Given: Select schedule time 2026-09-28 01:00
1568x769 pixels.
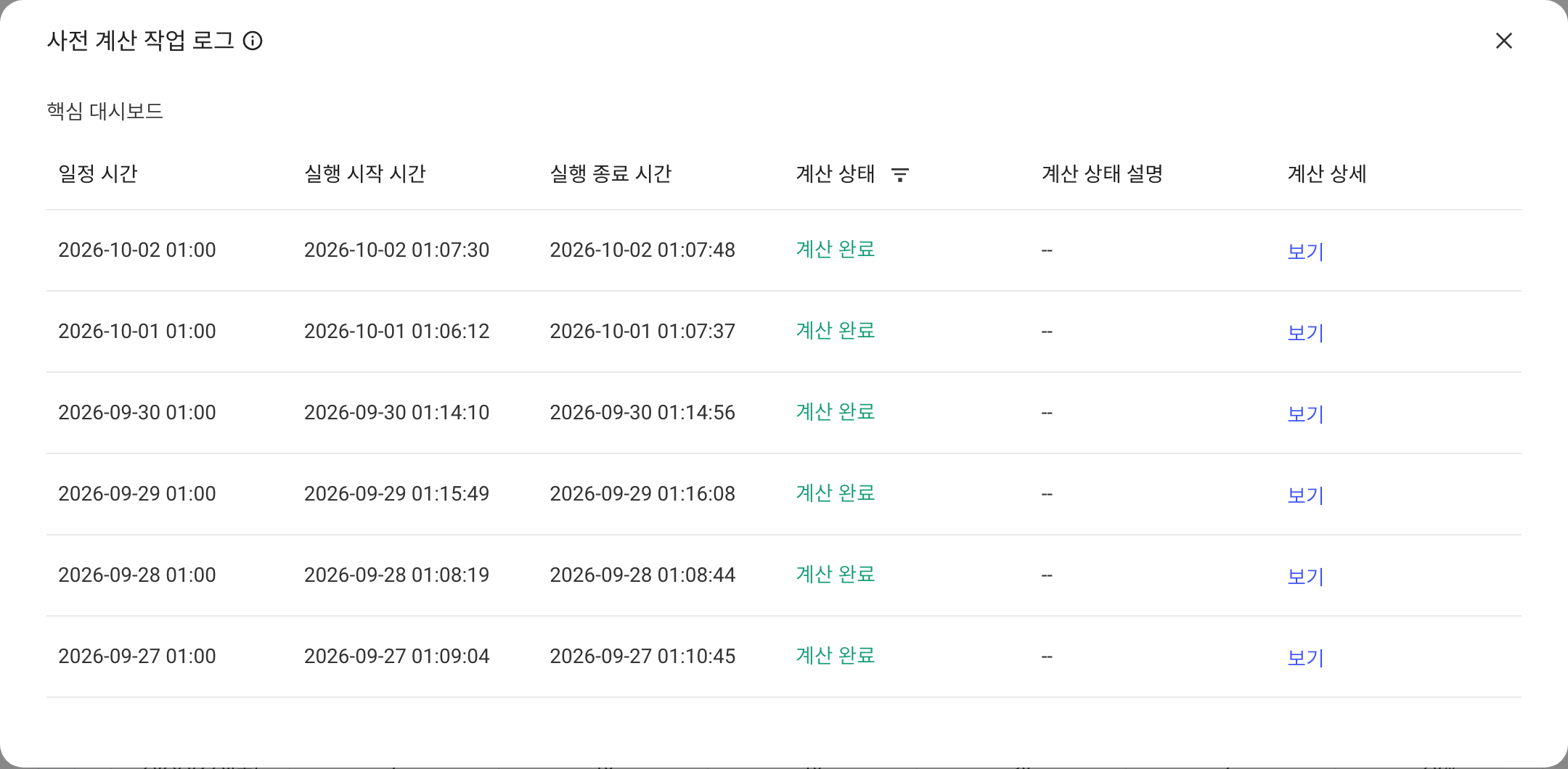Looking at the screenshot, I should pyautogui.click(x=137, y=575).
